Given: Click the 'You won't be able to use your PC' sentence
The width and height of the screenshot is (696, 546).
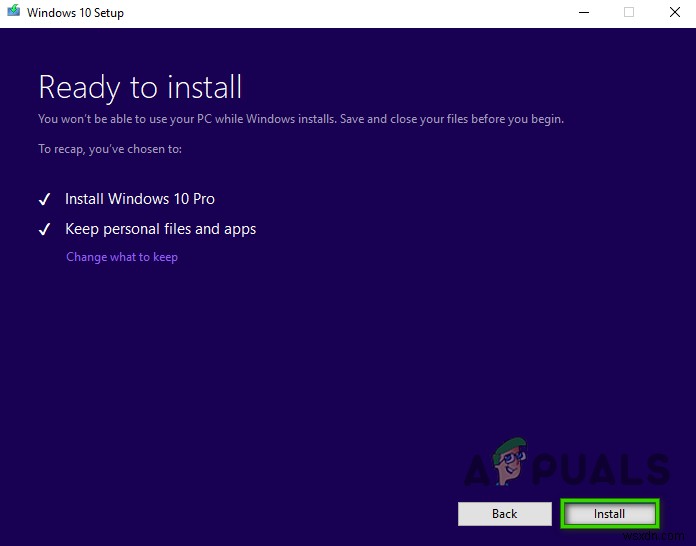Looking at the screenshot, I should tap(301, 119).
